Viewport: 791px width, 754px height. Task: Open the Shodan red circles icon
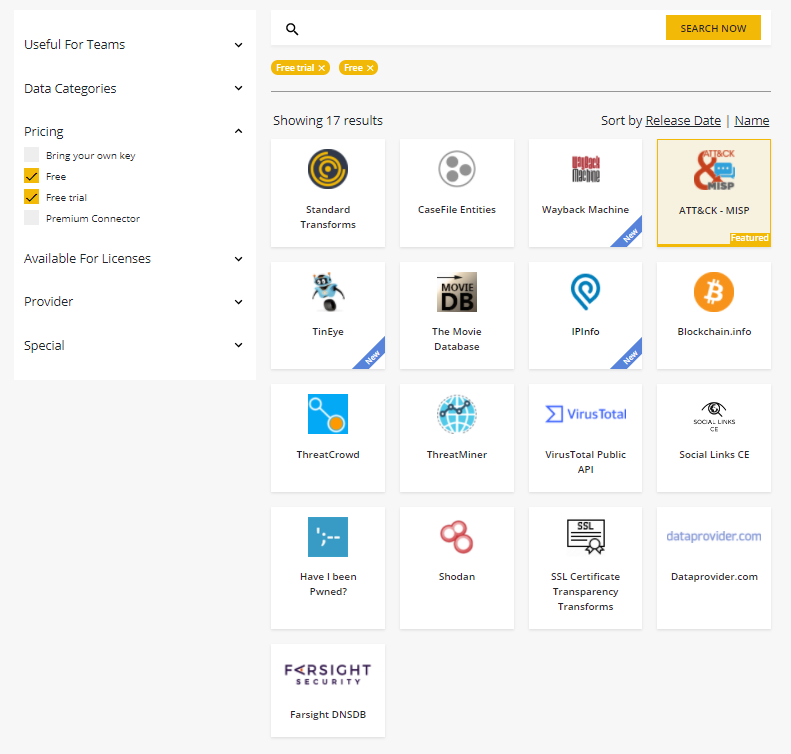(x=457, y=537)
